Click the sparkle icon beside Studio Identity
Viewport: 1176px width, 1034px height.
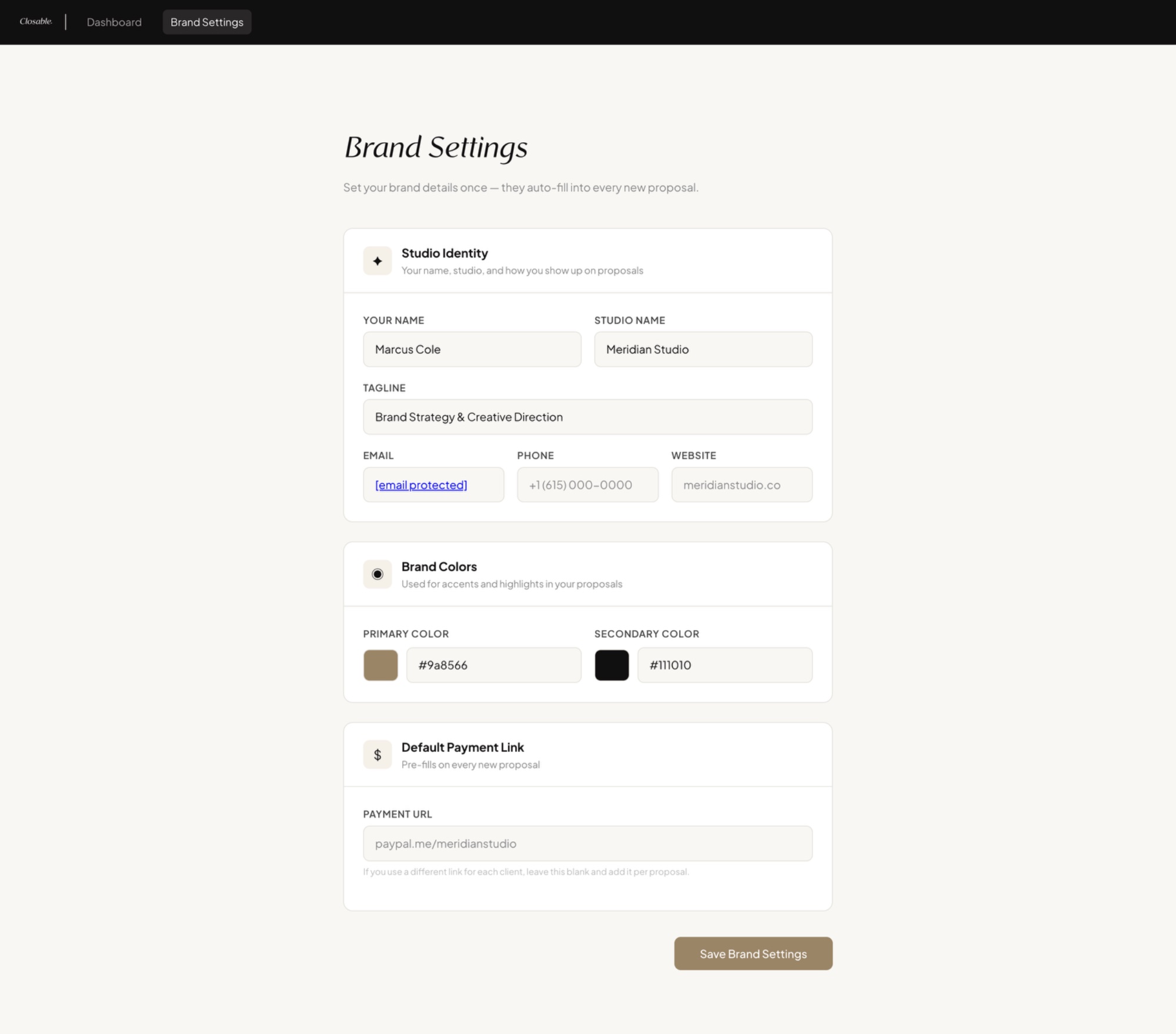(x=377, y=261)
